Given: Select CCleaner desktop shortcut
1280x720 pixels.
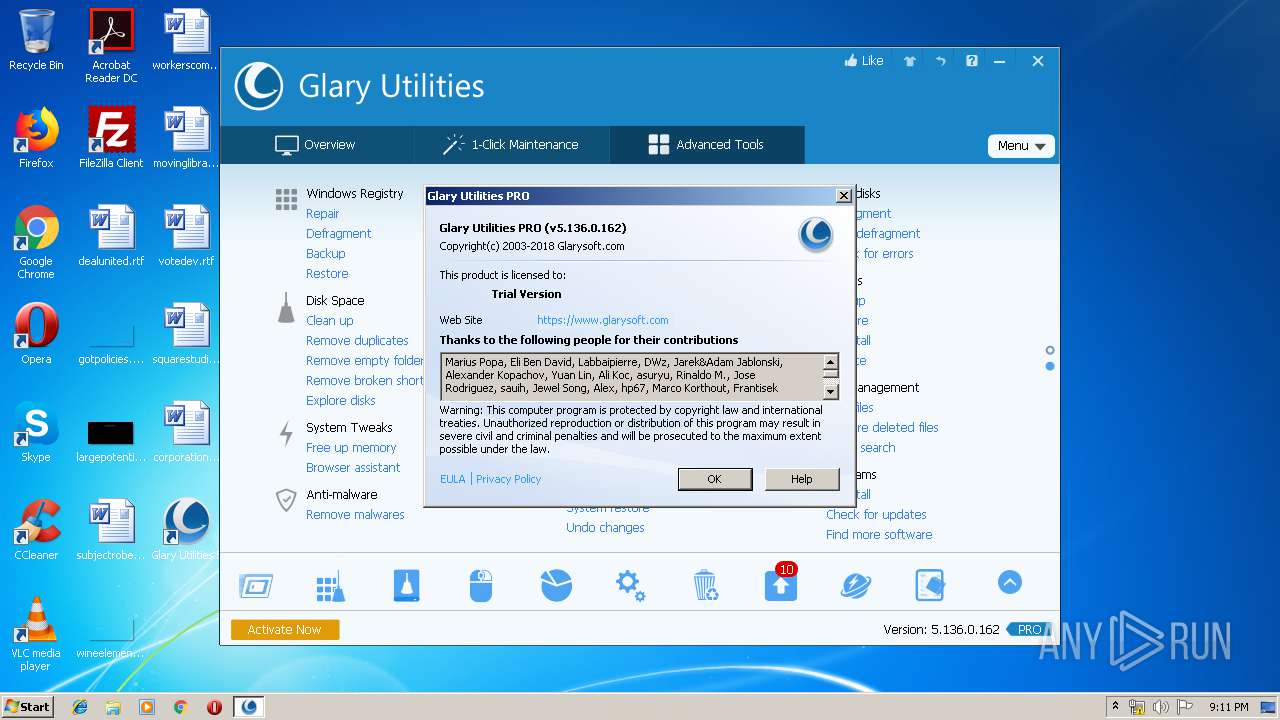Looking at the screenshot, I should click(36, 530).
